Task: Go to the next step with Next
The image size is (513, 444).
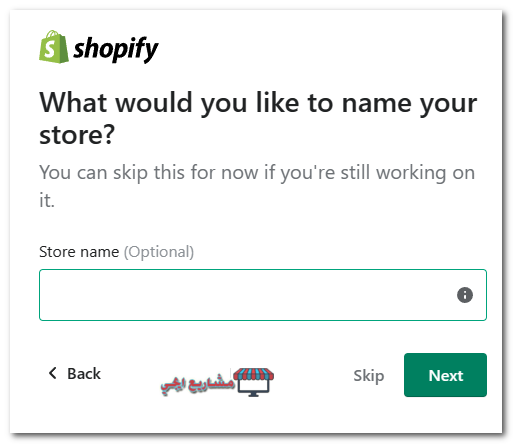Action: (445, 375)
